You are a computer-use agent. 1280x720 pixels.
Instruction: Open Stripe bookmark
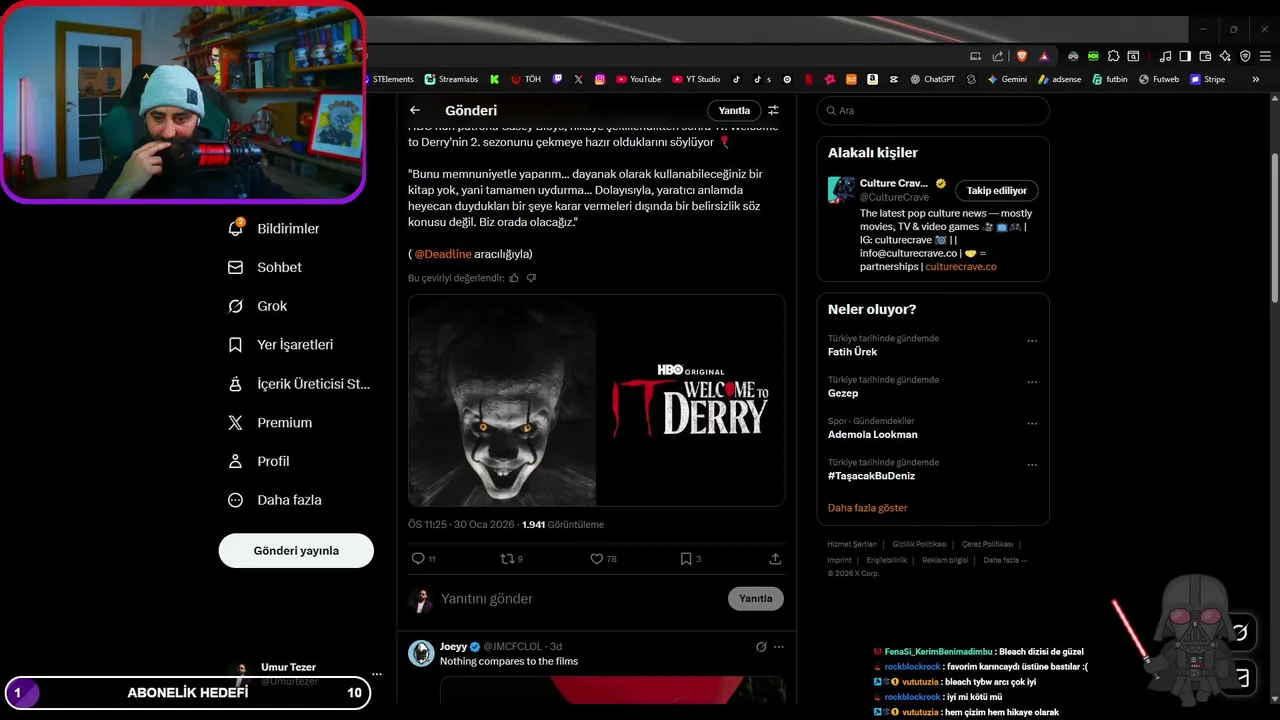(x=1207, y=79)
